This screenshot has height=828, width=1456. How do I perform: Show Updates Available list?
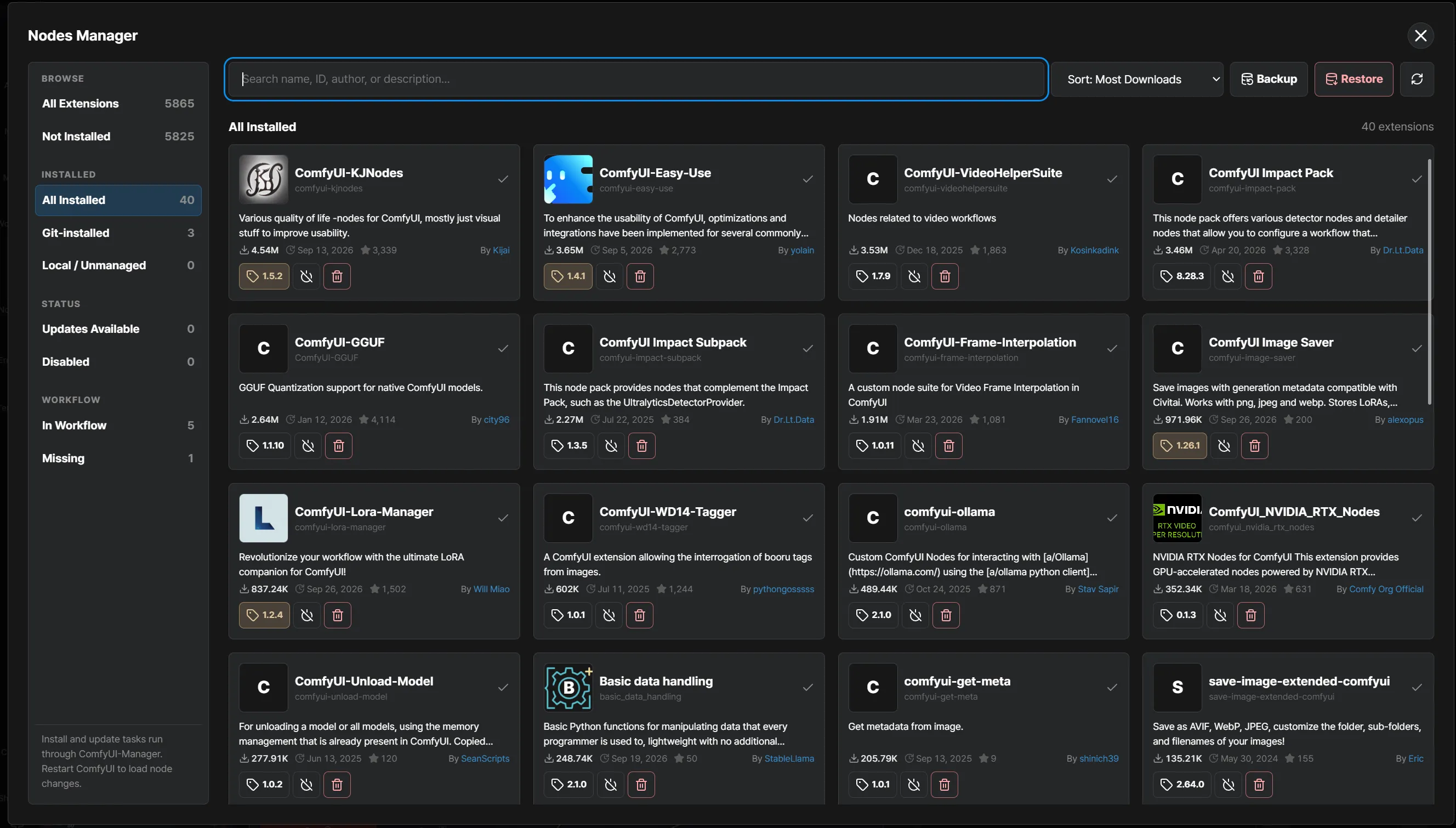[x=118, y=329]
